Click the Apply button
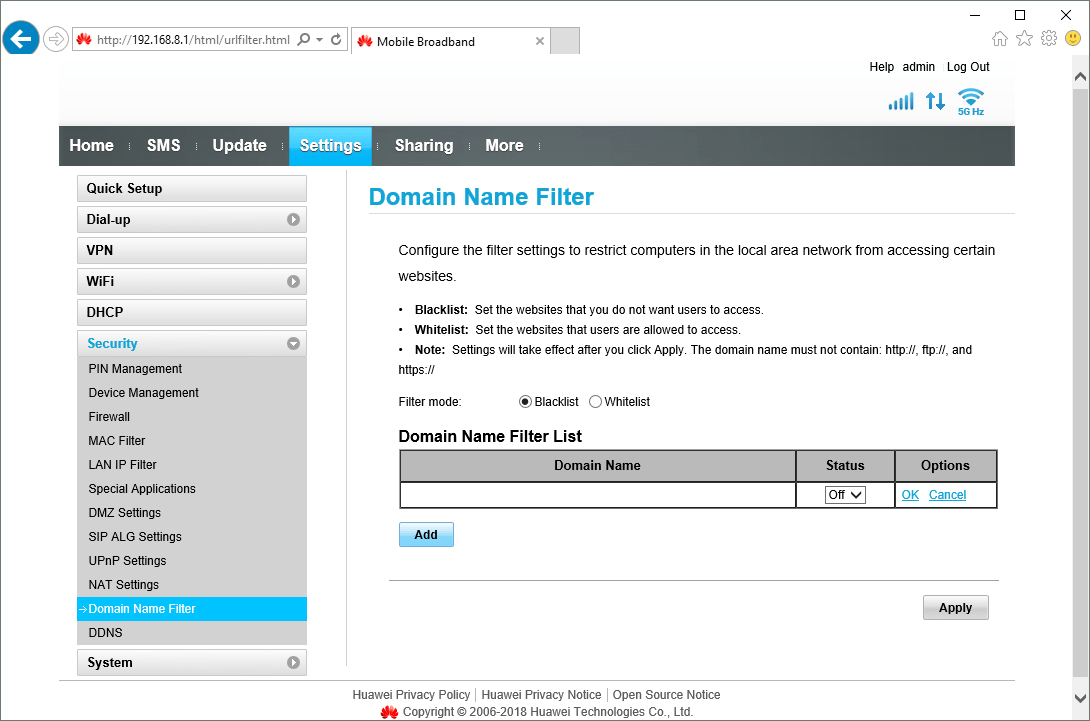 click(x=955, y=608)
